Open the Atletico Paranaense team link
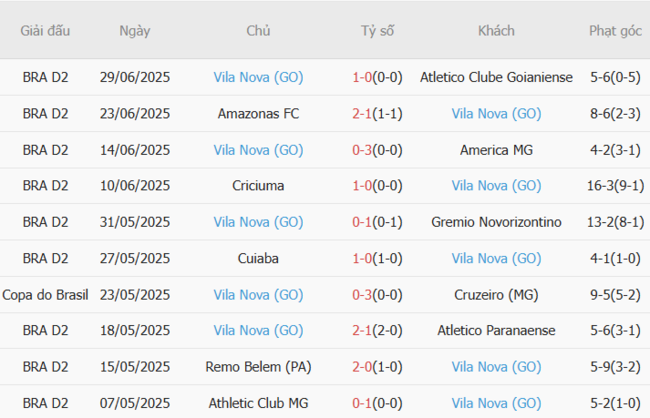 pos(496,331)
